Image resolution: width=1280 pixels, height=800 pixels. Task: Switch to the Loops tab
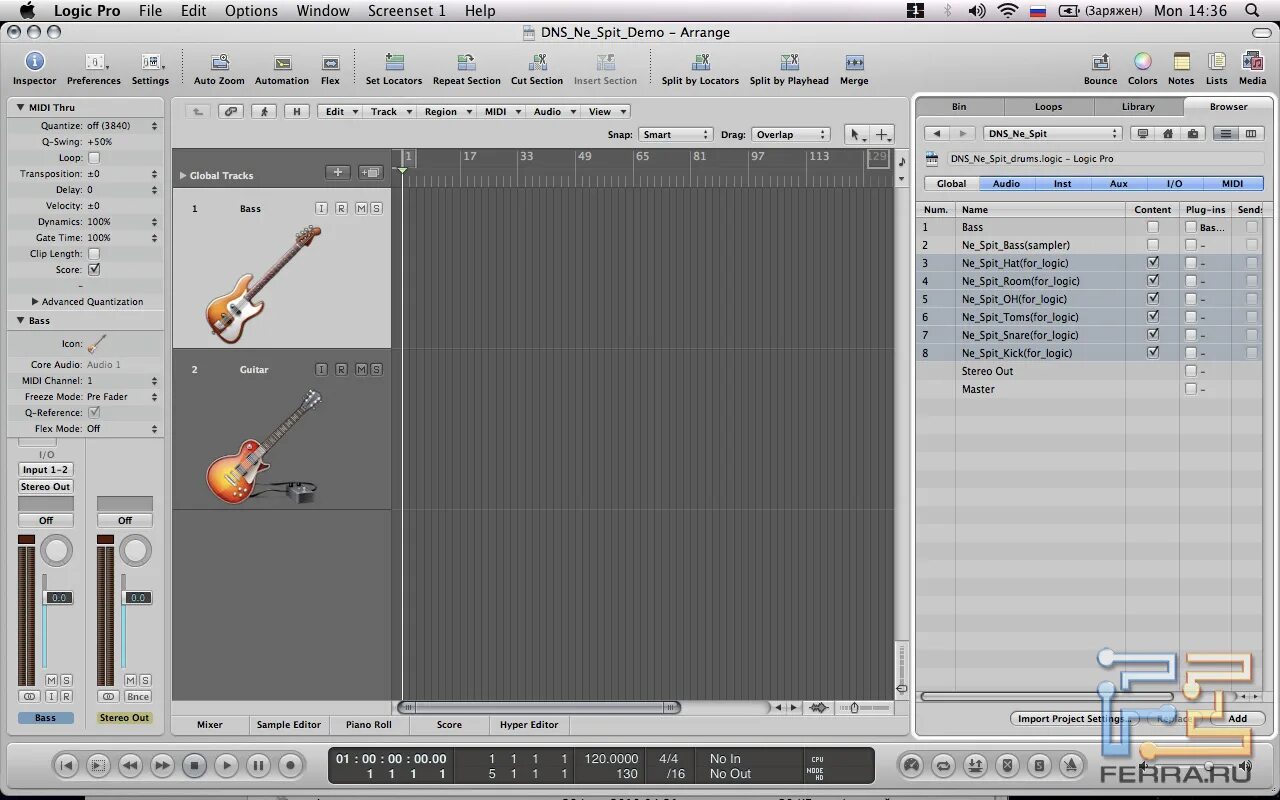pyautogui.click(x=1048, y=106)
